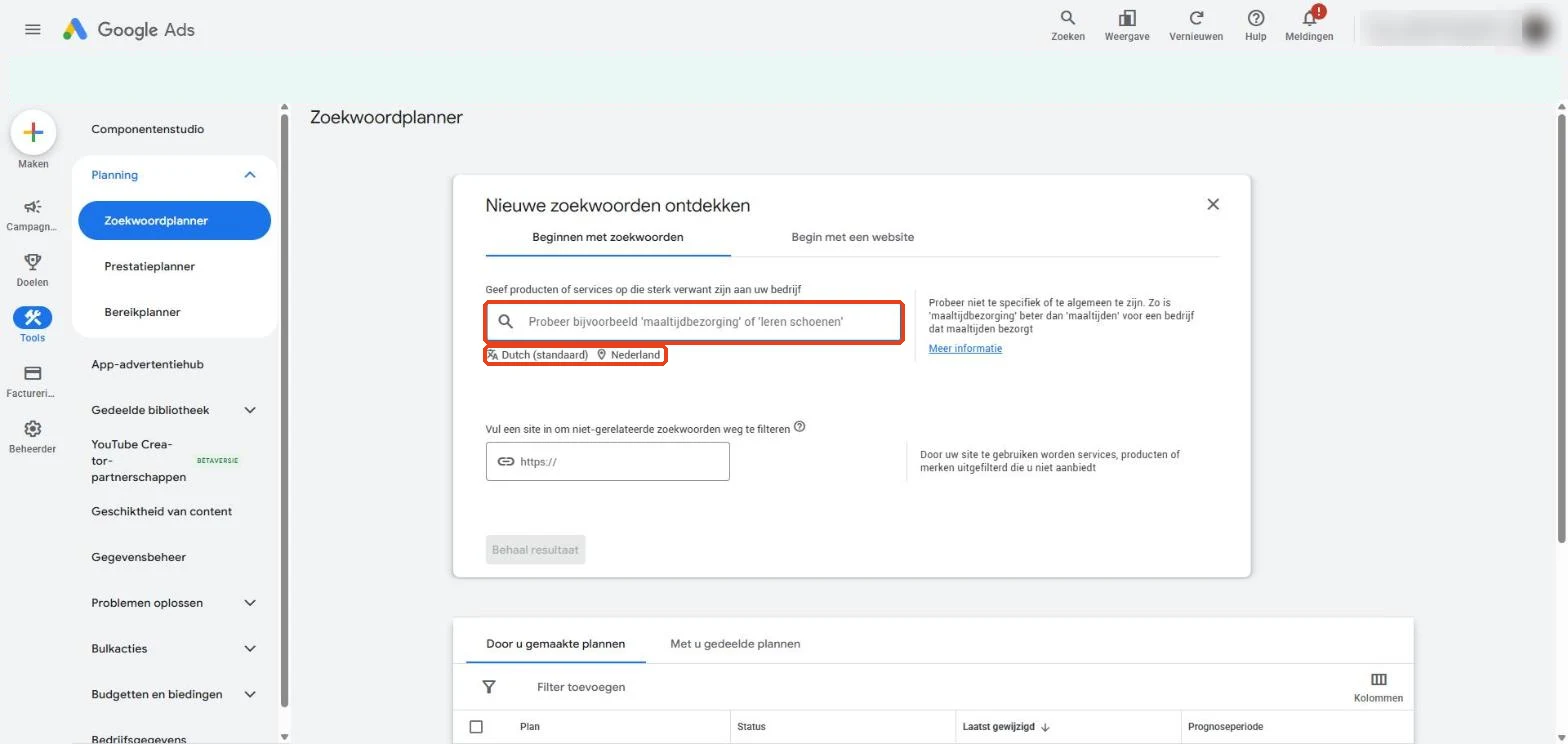Viewport: 1568px width, 744px height.
Task: Open Gegevensbeheer in the sidebar
Action: (x=139, y=557)
